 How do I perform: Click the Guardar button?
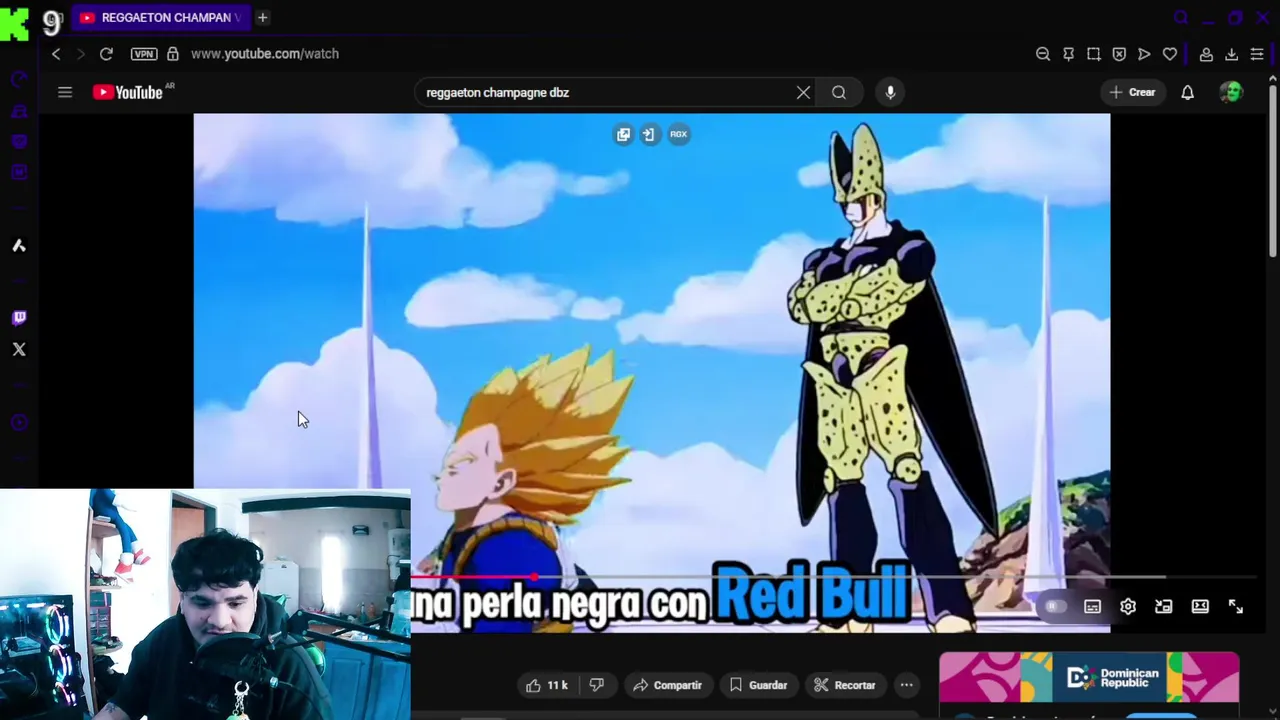click(758, 685)
